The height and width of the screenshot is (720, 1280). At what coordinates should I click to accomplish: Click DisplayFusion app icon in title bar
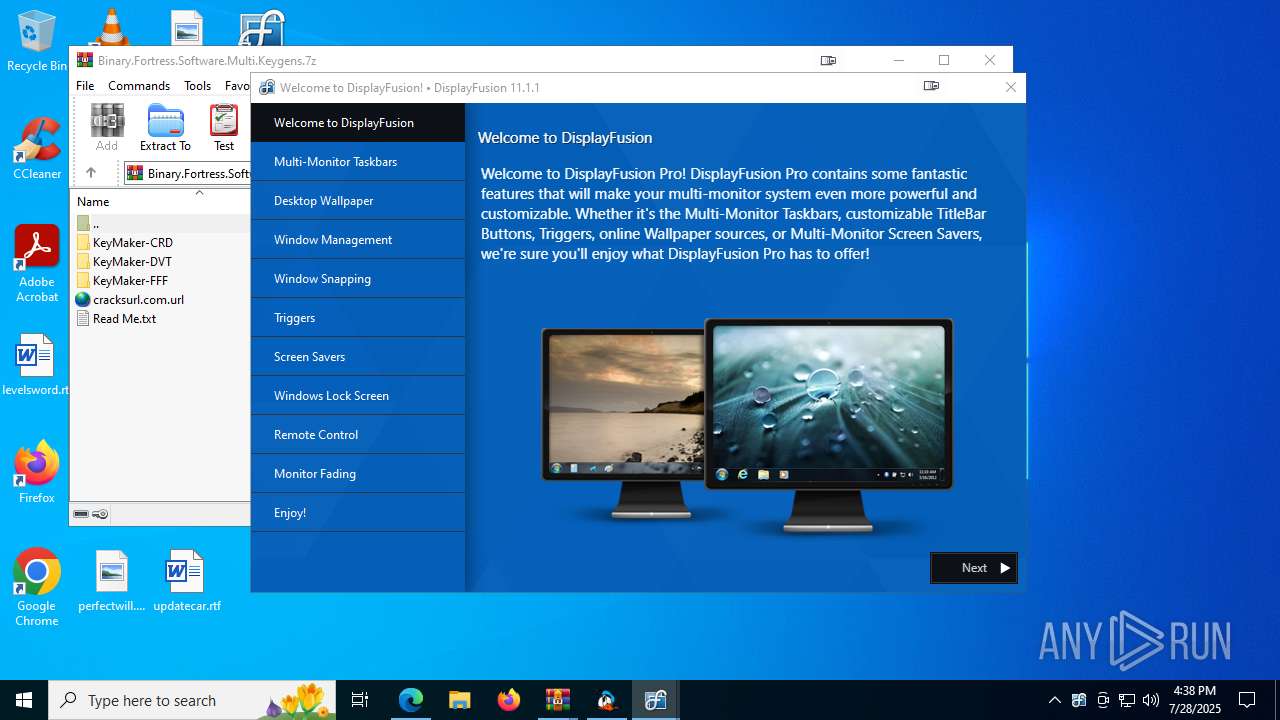(267, 87)
